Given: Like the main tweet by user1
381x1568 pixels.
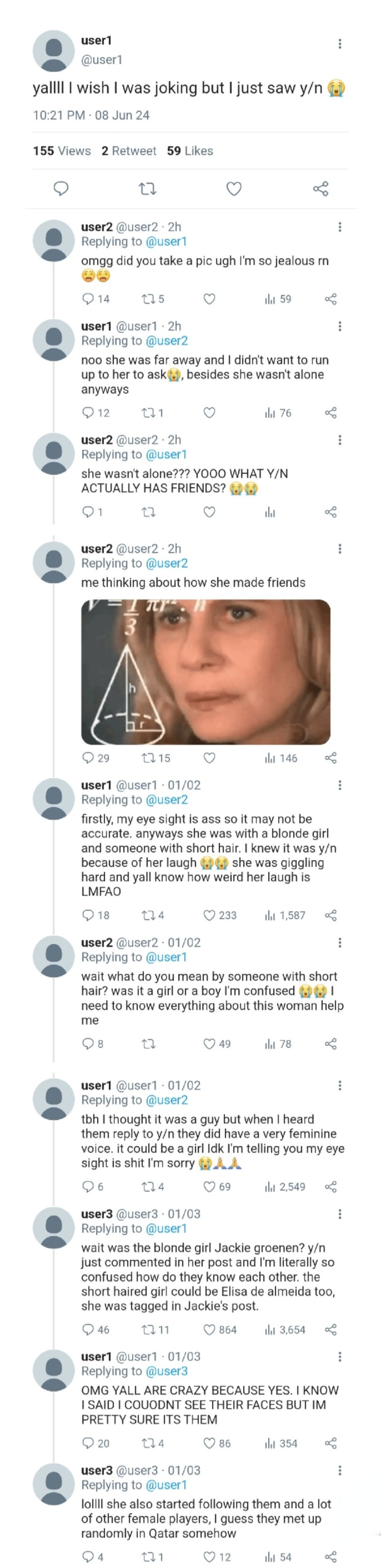Looking at the screenshot, I should [x=234, y=189].
